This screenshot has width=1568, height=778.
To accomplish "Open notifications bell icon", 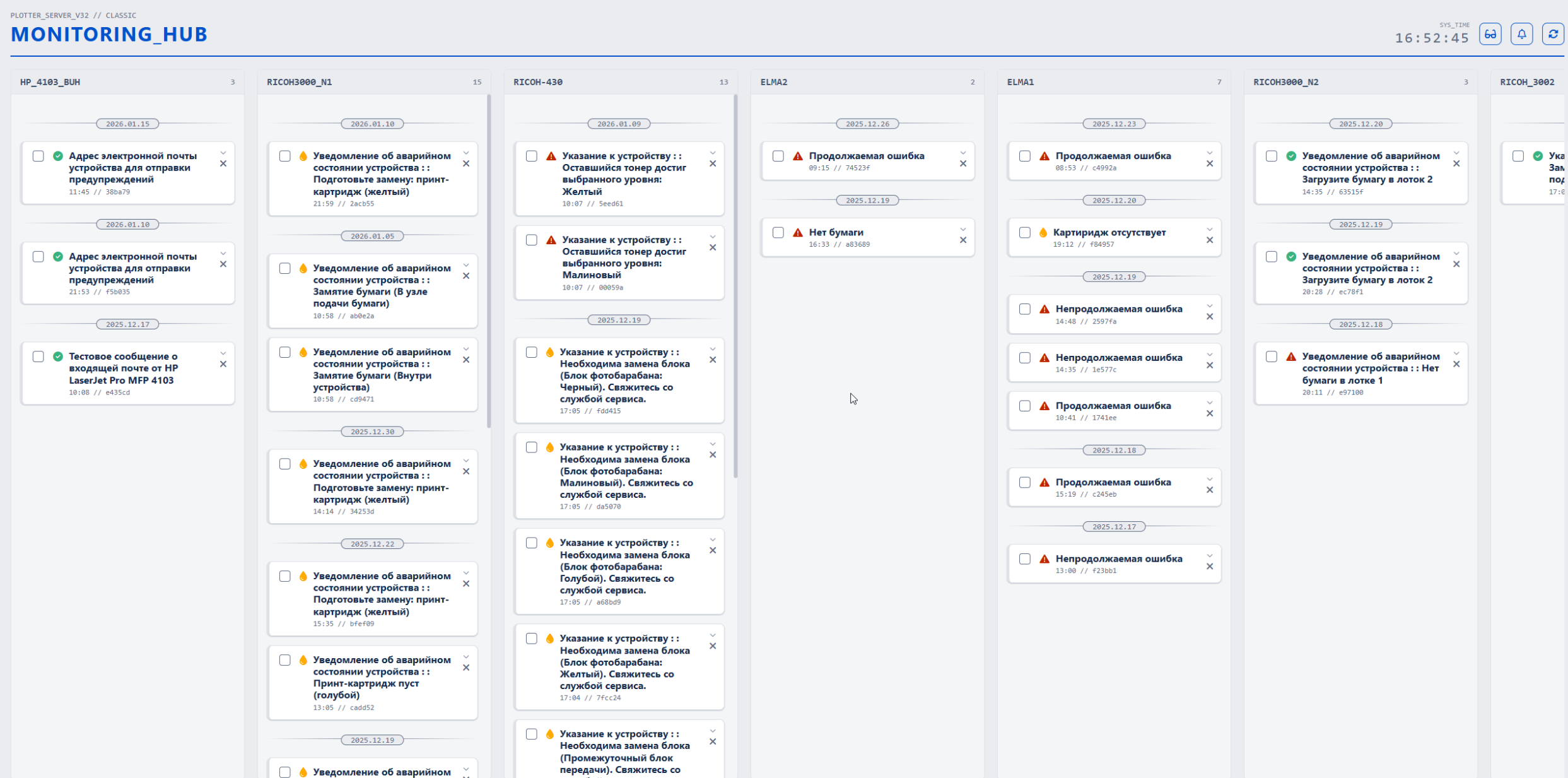I will [1521, 34].
